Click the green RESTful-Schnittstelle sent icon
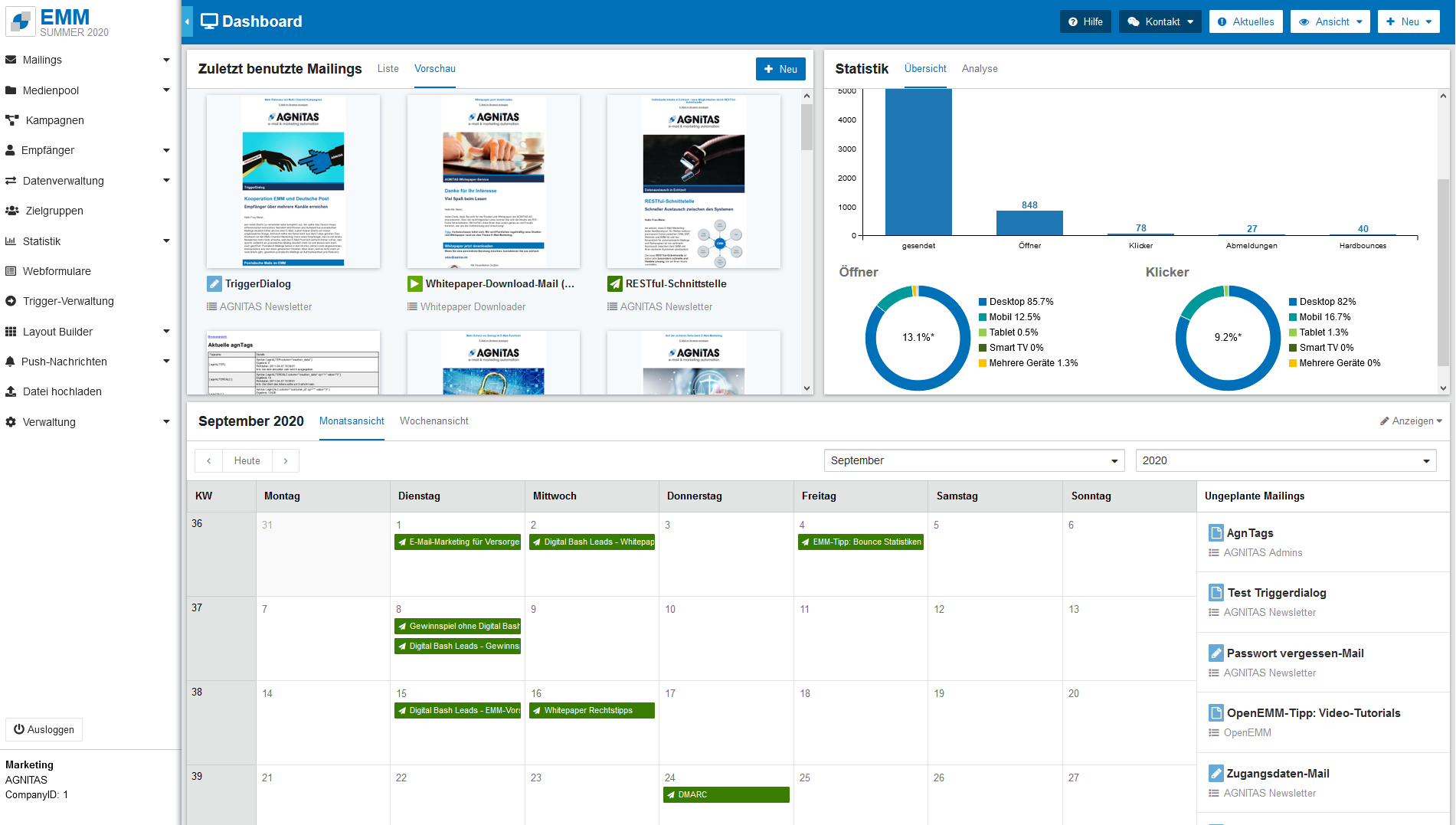1456x825 pixels. [x=614, y=283]
